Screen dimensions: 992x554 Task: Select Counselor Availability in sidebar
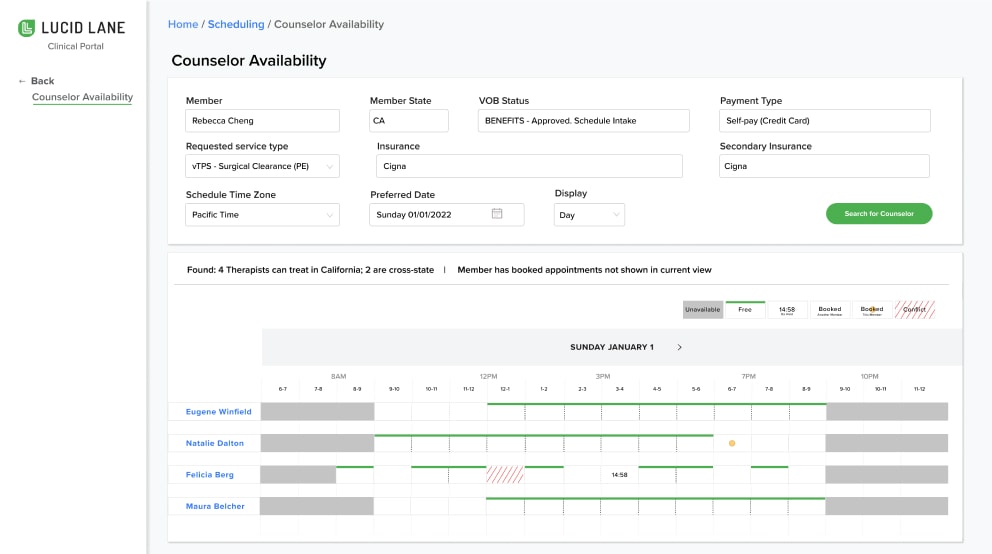tap(82, 98)
